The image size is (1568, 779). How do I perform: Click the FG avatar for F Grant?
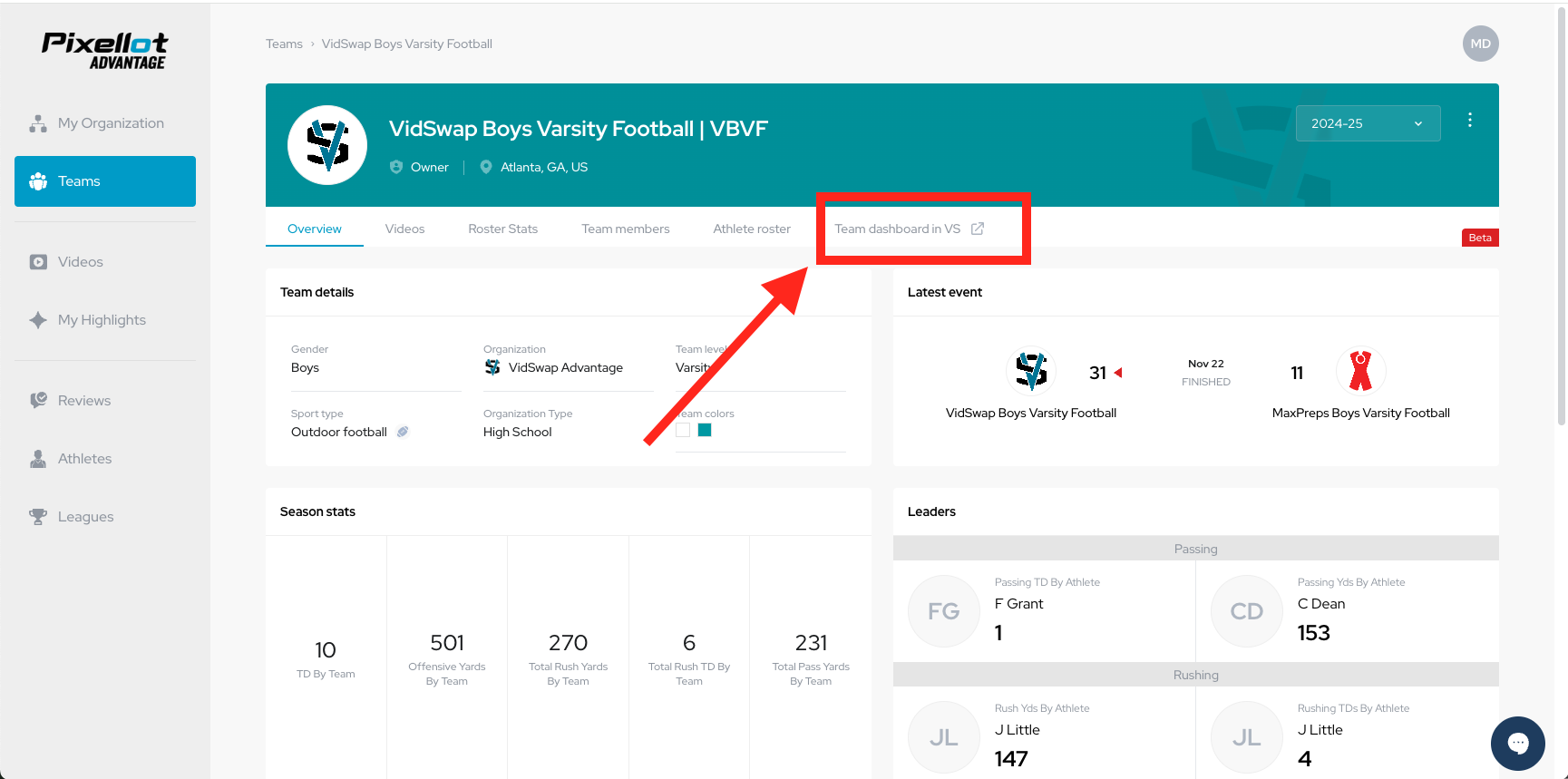coord(944,611)
